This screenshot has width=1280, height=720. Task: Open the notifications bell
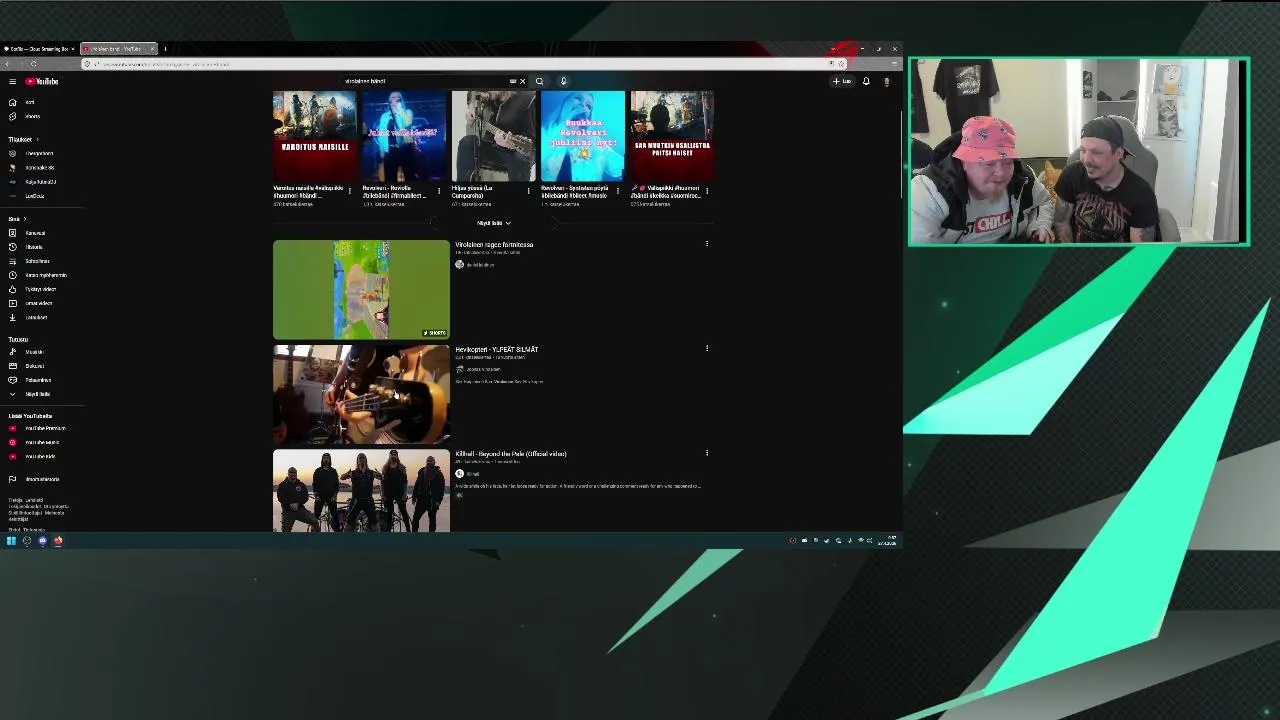[866, 81]
